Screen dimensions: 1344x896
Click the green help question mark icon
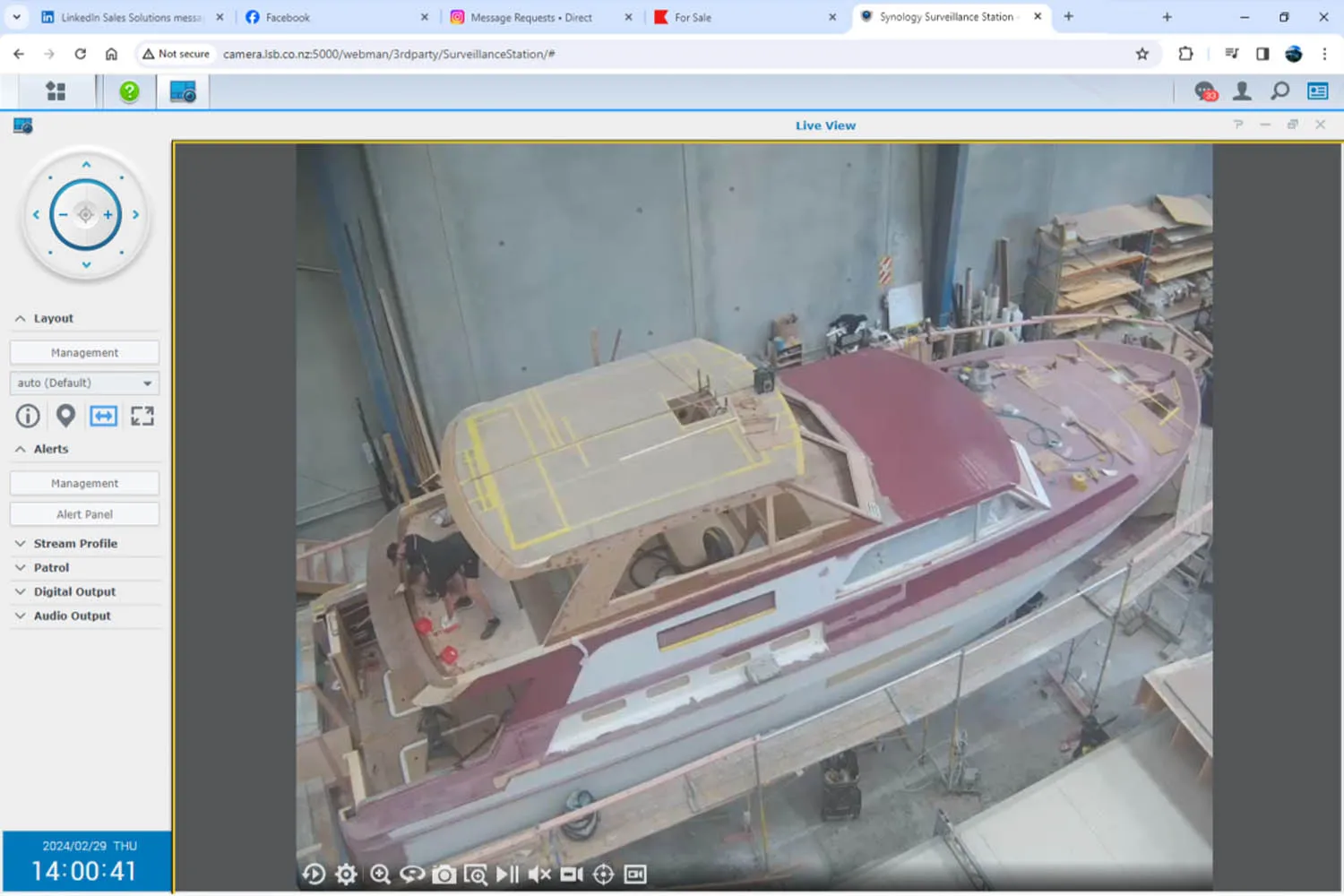click(129, 91)
